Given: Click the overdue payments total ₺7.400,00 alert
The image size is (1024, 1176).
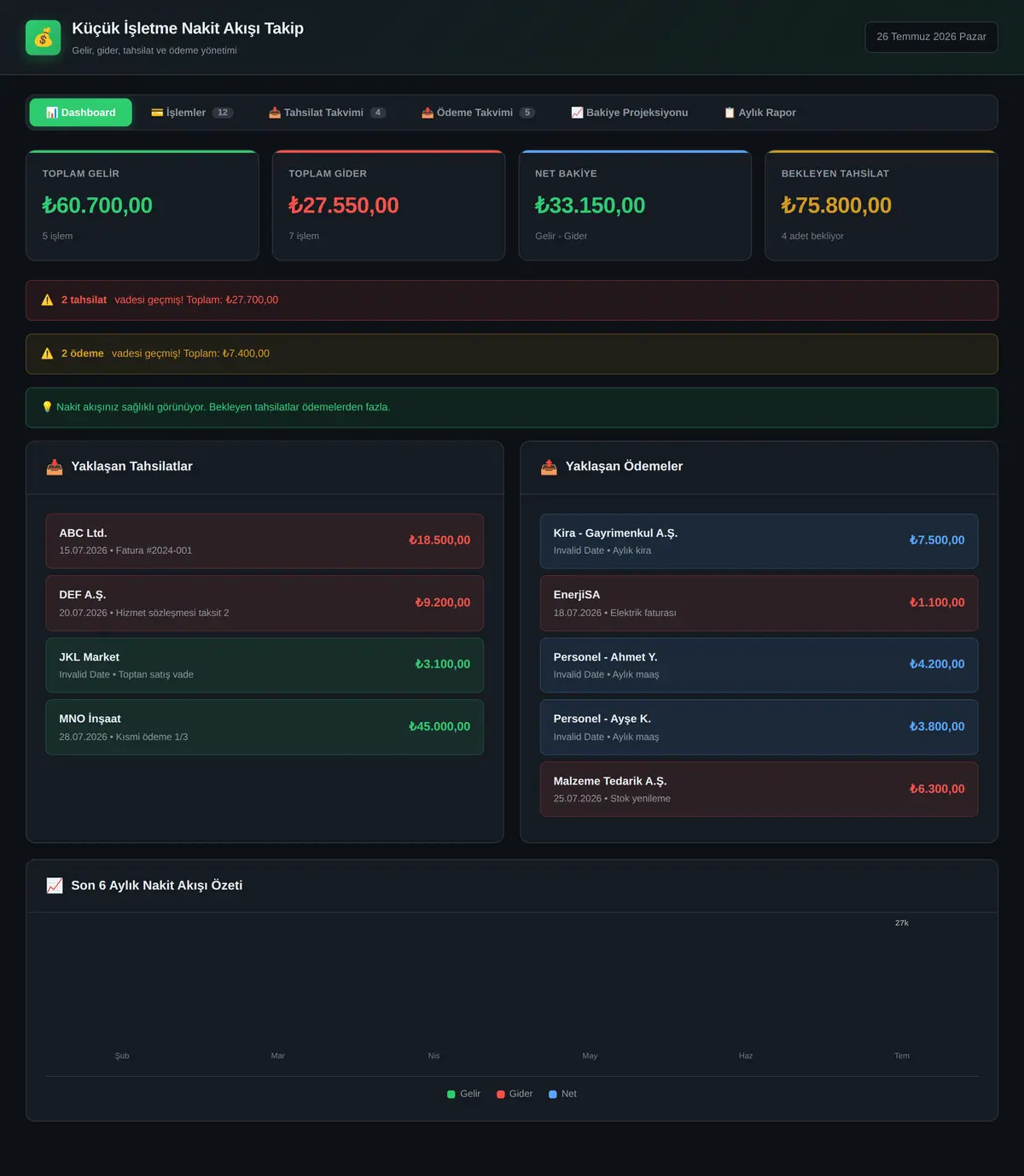Looking at the screenshot, I should [x=512, y=353].
